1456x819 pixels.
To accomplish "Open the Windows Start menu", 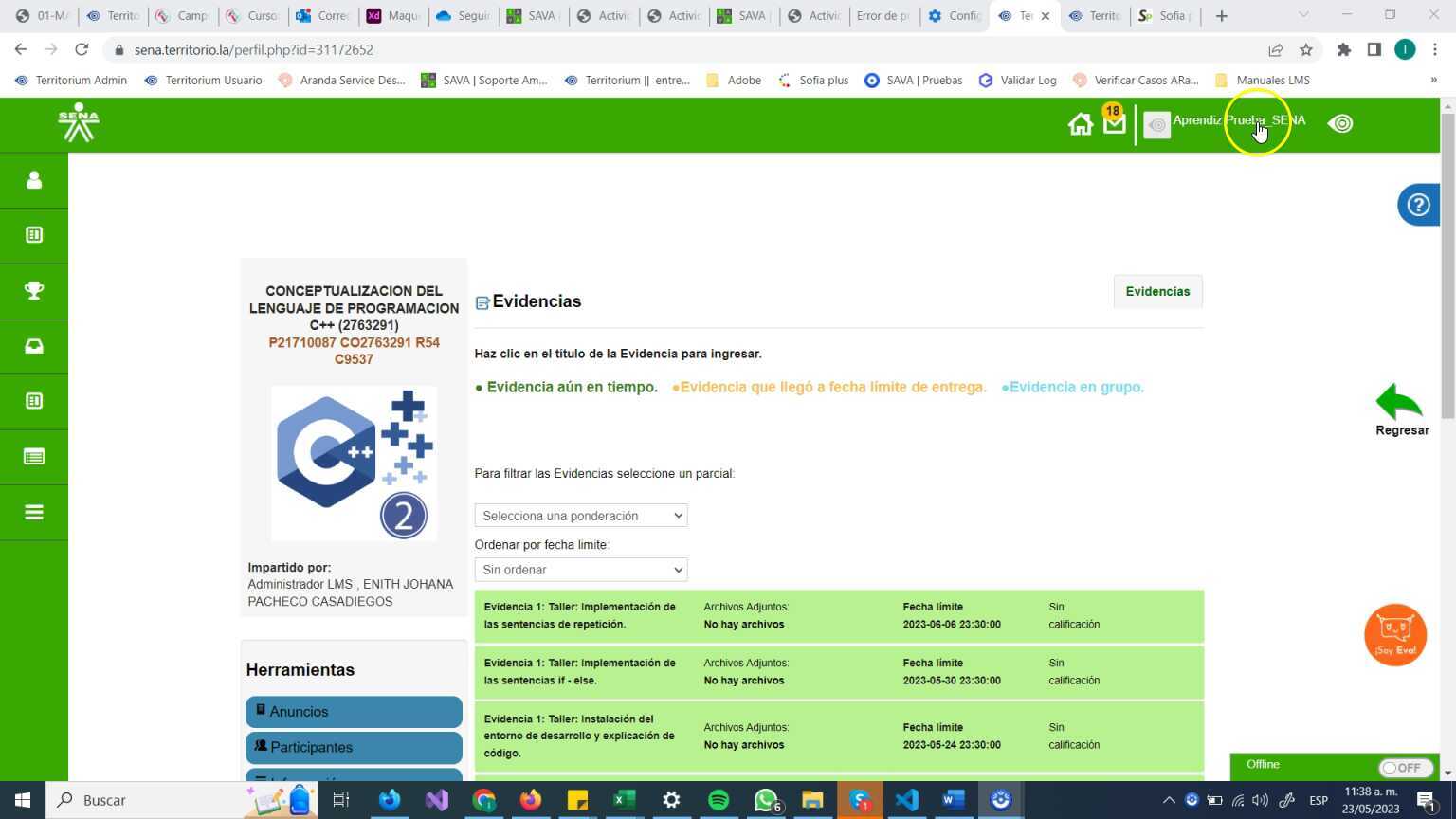I will 23,800.
